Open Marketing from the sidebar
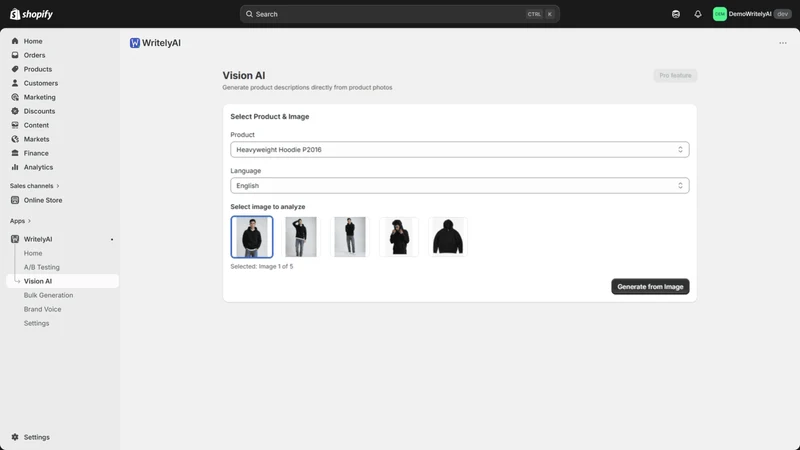 pos(40,97)
